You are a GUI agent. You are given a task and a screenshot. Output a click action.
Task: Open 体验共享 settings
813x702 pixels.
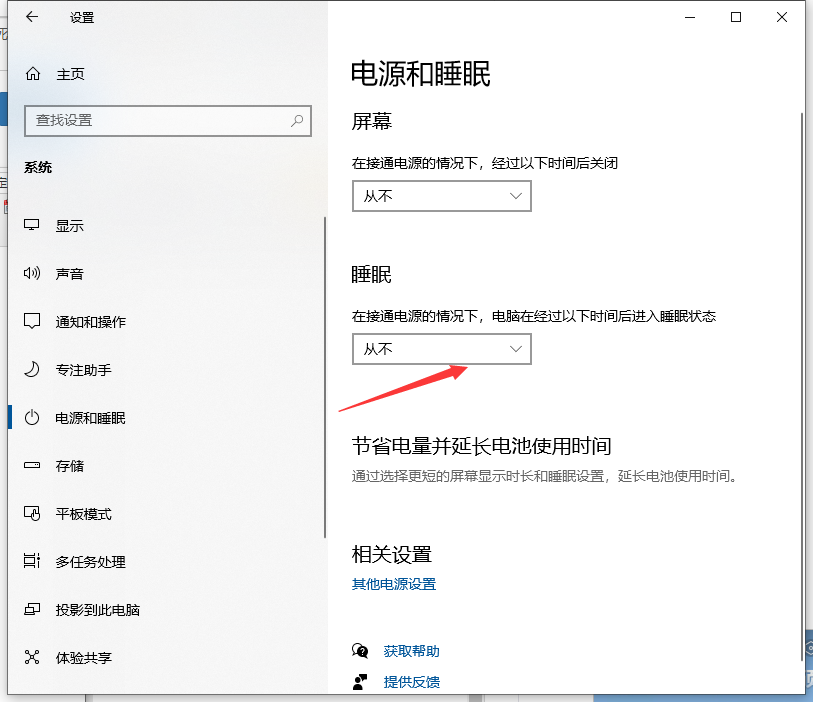tap(83, 658)
